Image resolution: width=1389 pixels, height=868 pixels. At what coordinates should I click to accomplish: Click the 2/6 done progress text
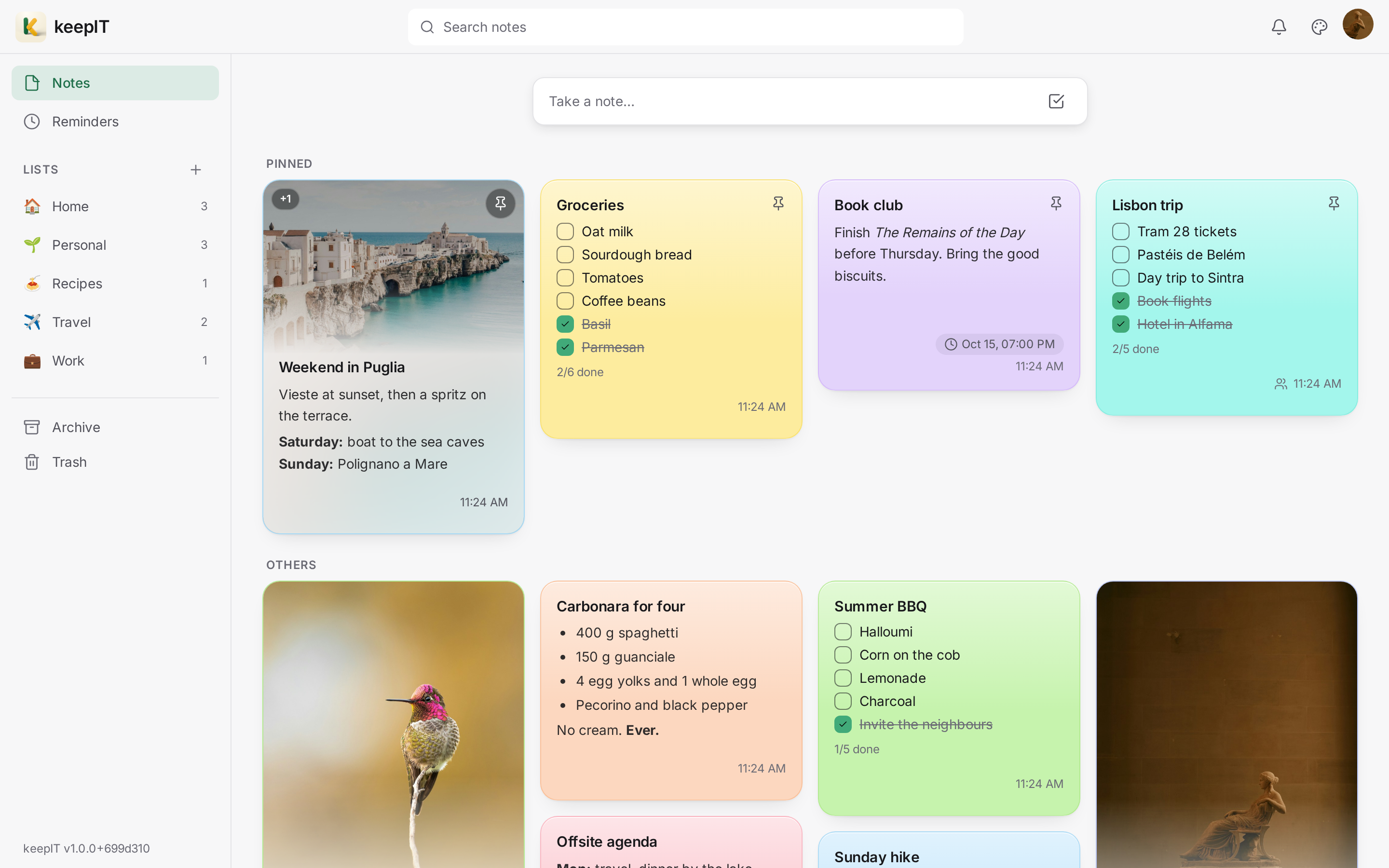580,372
